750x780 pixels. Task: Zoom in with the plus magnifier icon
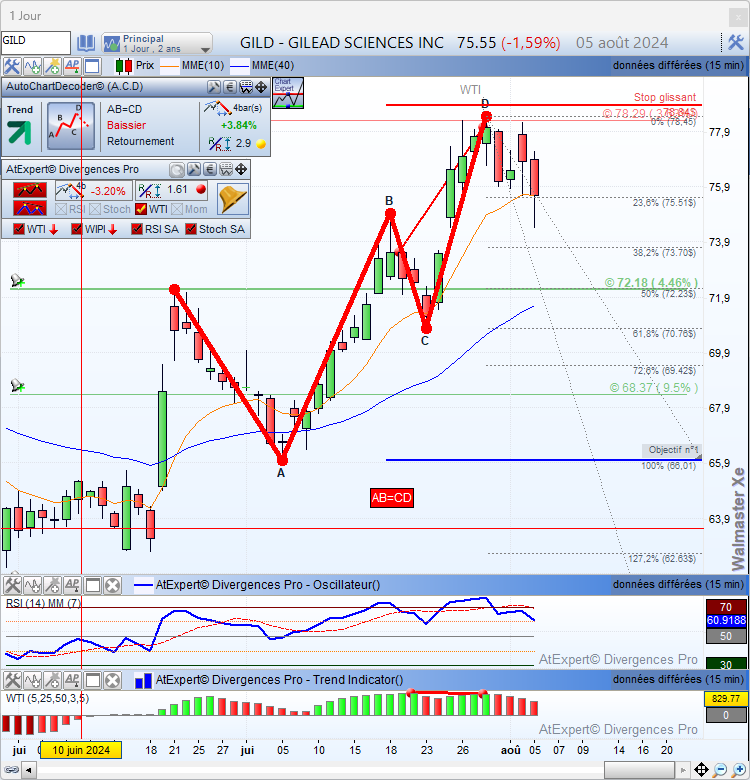click(739, 770)
